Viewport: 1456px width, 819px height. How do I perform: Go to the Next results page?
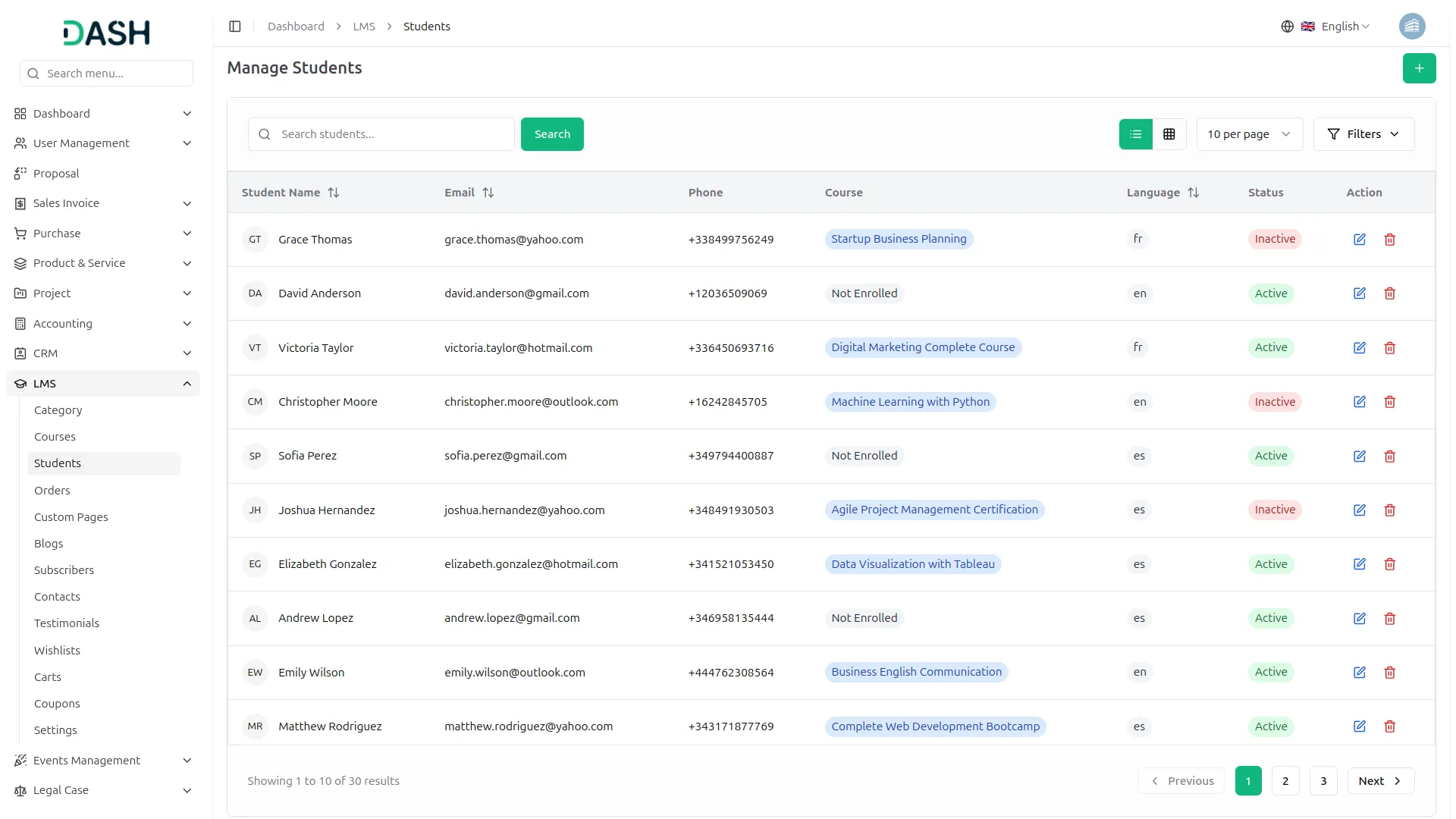pyautogui.click(x=1379, y=781)
